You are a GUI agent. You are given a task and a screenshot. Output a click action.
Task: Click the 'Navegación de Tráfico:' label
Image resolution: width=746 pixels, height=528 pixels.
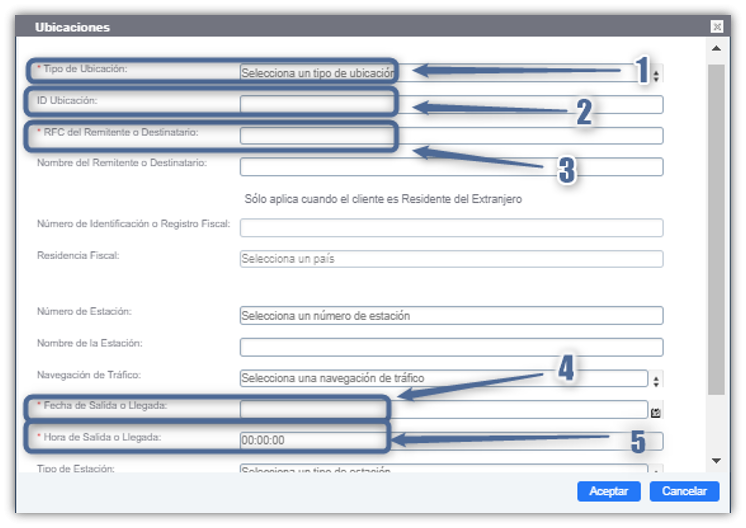point(89,375)
